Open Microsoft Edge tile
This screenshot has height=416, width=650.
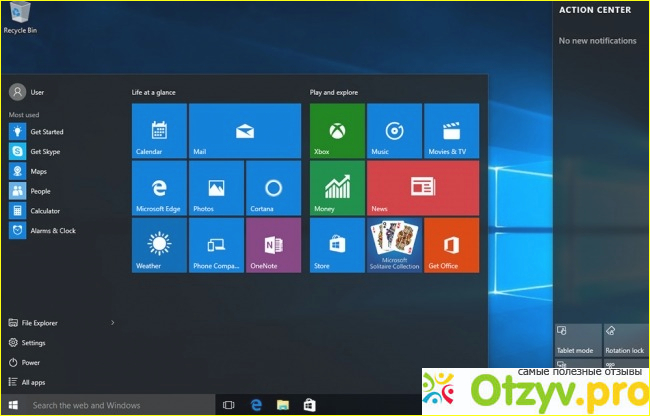pos(159,188)
